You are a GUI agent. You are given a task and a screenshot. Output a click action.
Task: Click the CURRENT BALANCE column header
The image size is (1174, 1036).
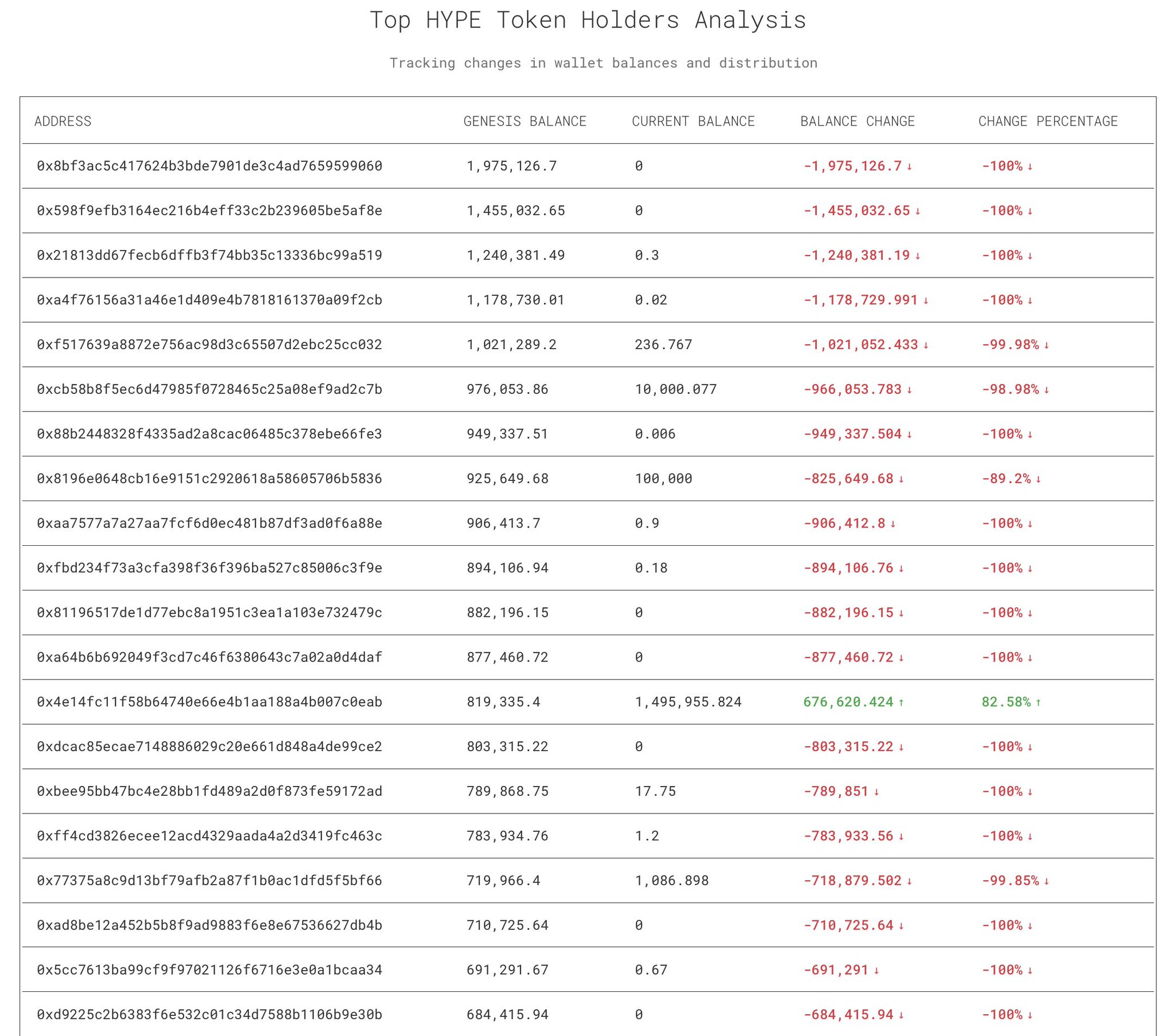tap(692, 121)
